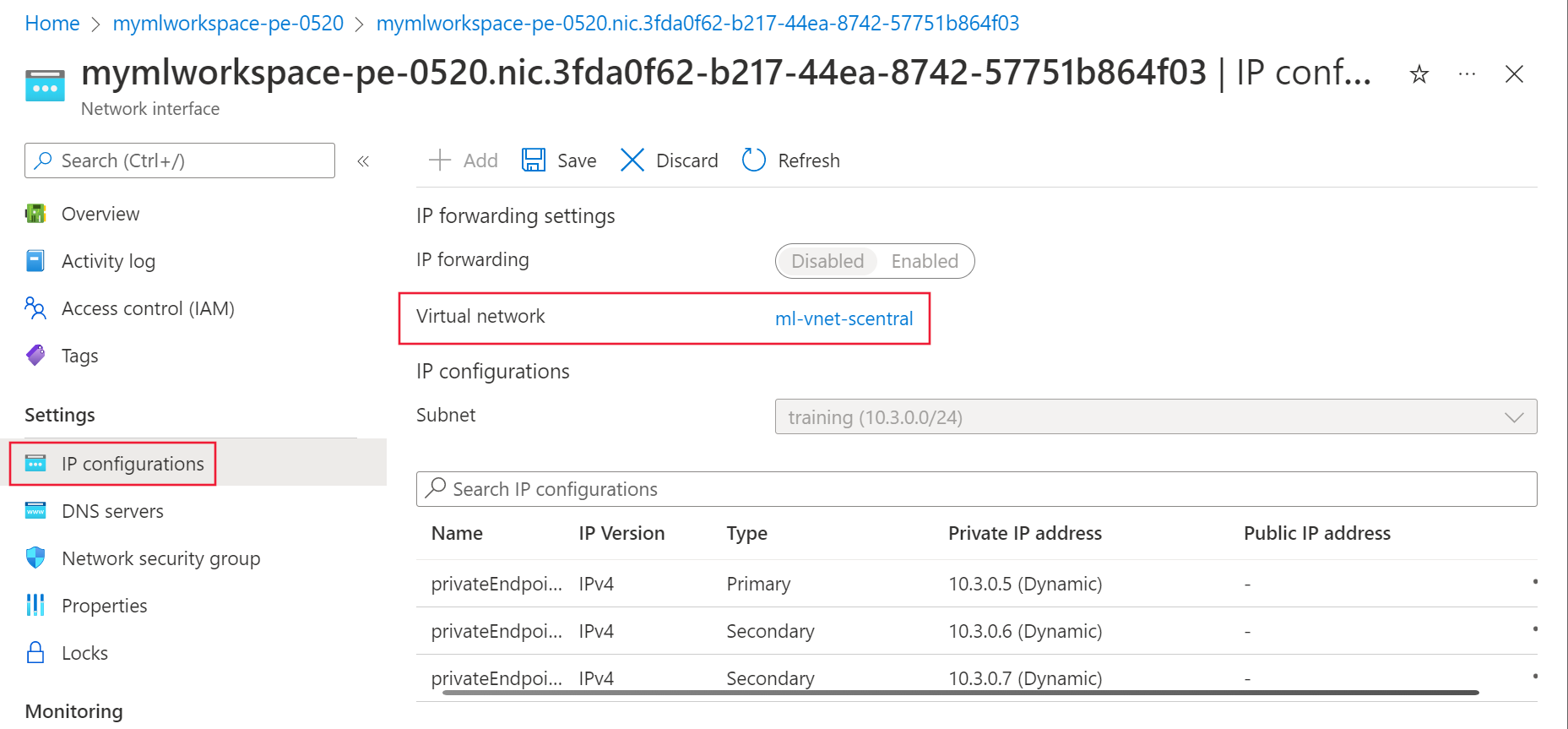Image resolution: width=1568 pixels, height=729 pixels.
Task: Click the Refresh circular arrow icon
Action: coord(753,160)
